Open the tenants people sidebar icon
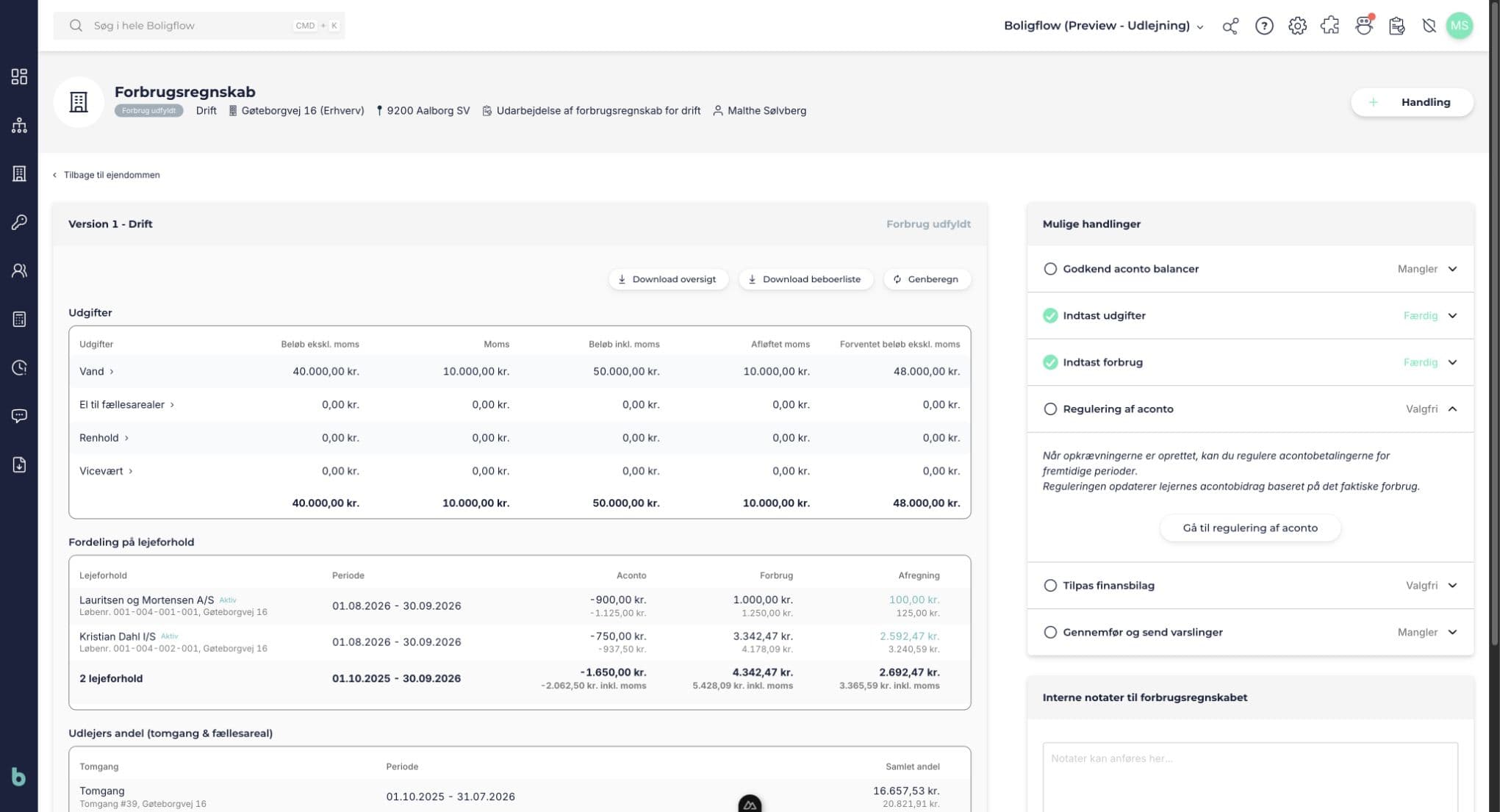The height and width of the screenshot is (812, 1500). tap(19, 270)
